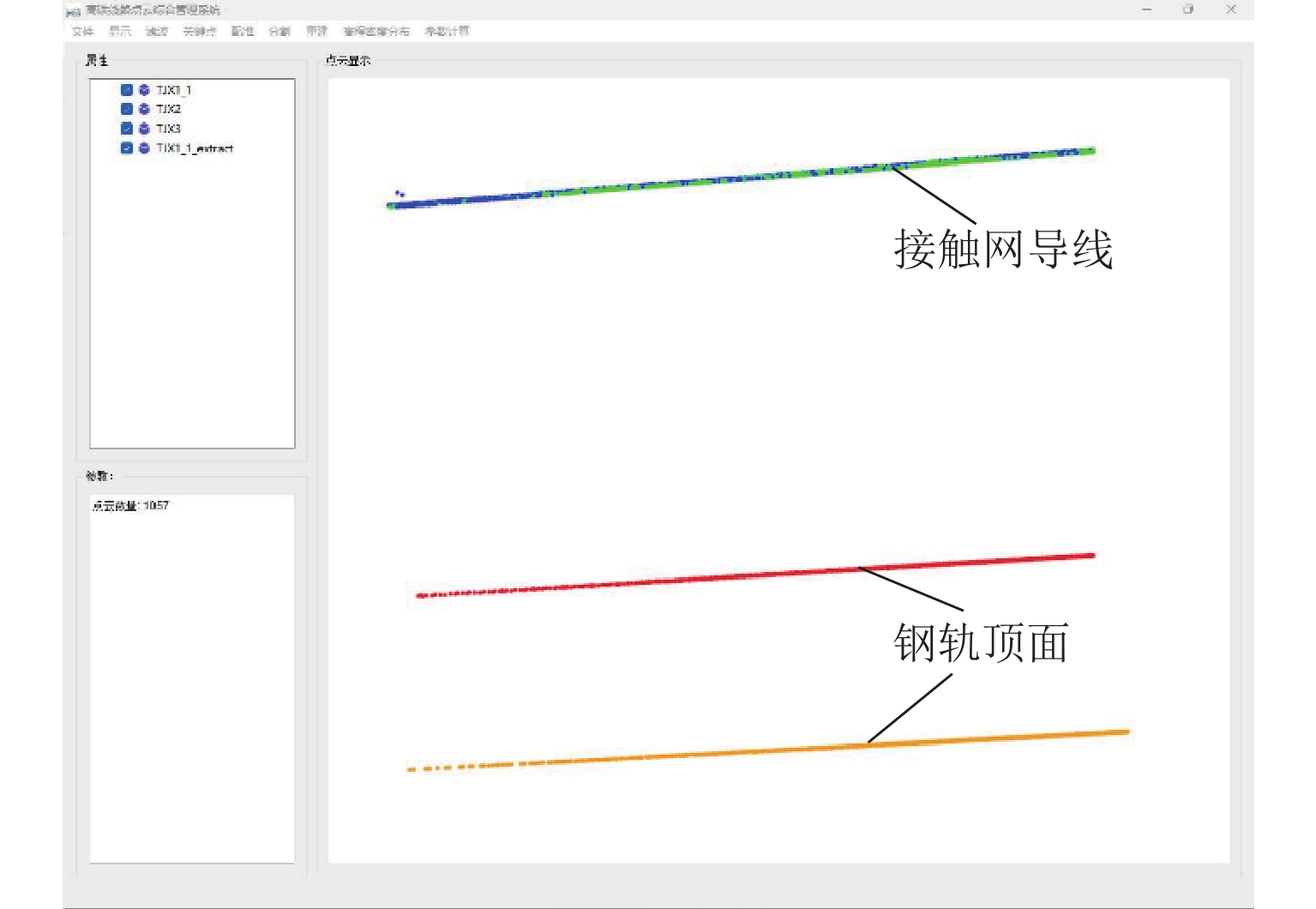This screenshot has width=1316, height=909.
Task: Open the 文件 menu
Action: (x=82, y=32)
